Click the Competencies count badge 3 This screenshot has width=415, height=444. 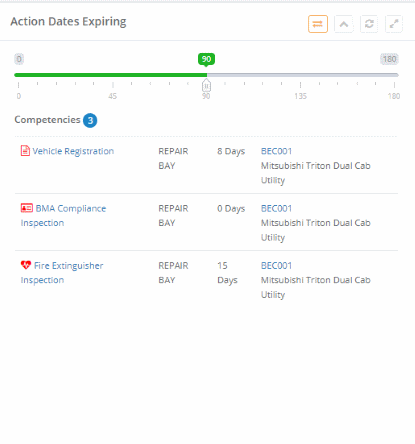90,120
